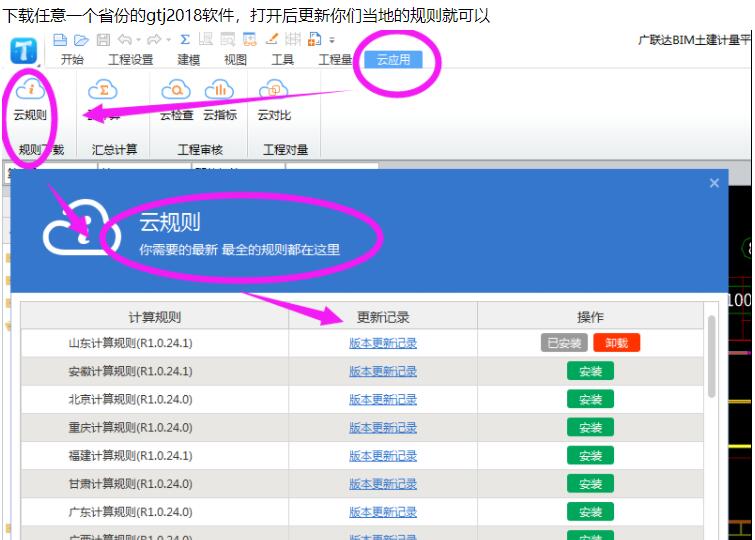Close the 云规则 dialog
755x540 pixels.
(x=714, y=183)
